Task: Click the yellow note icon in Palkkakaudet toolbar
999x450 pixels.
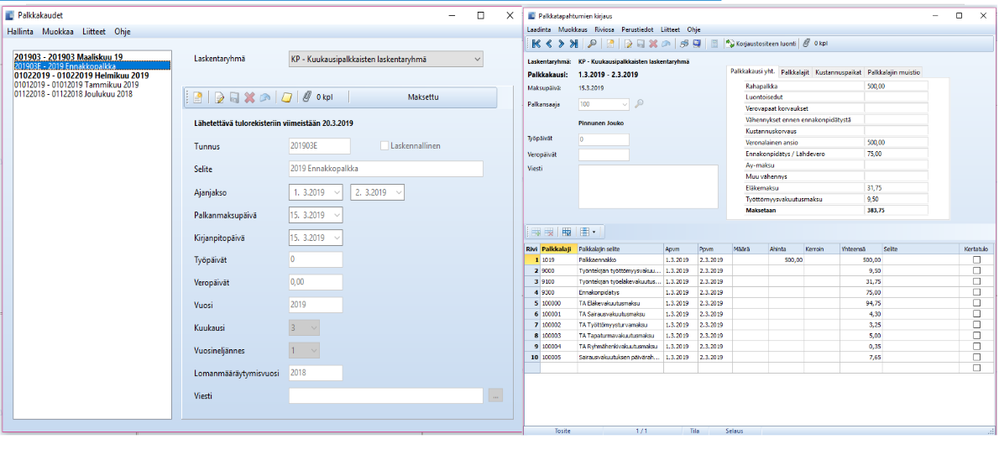Action: [287, 98]
